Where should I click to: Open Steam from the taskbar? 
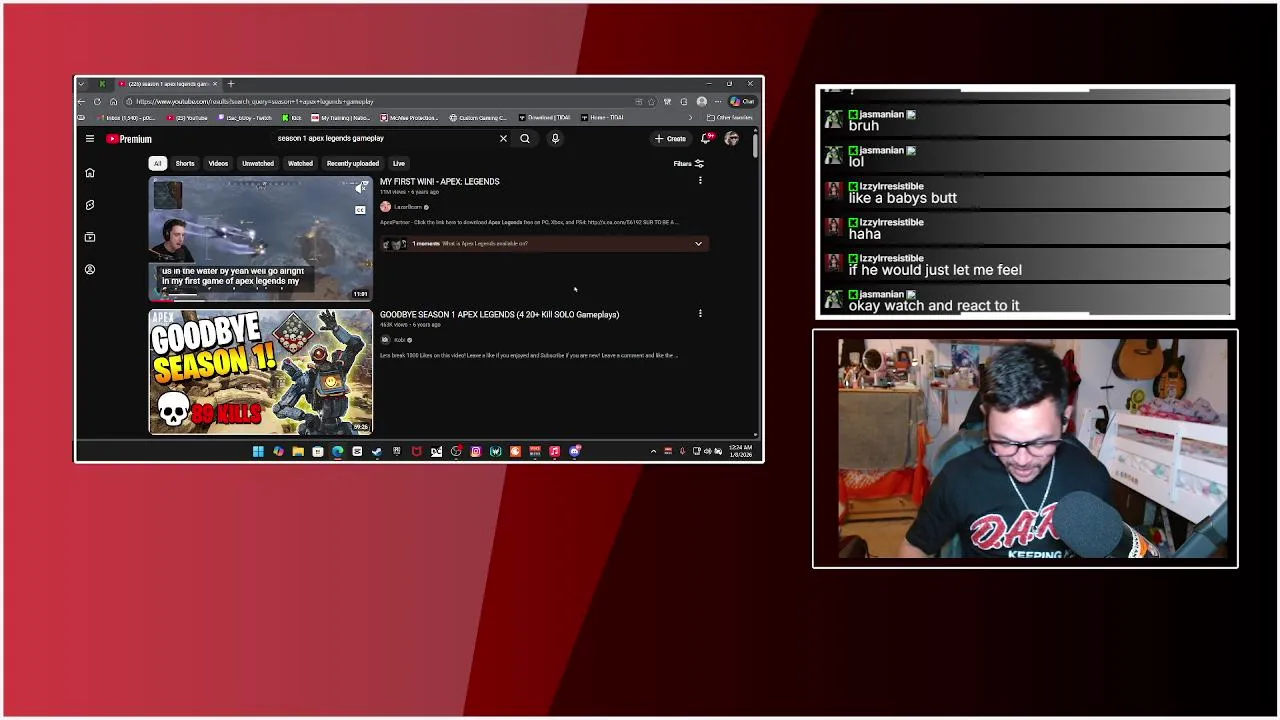(x=376, y=451)
